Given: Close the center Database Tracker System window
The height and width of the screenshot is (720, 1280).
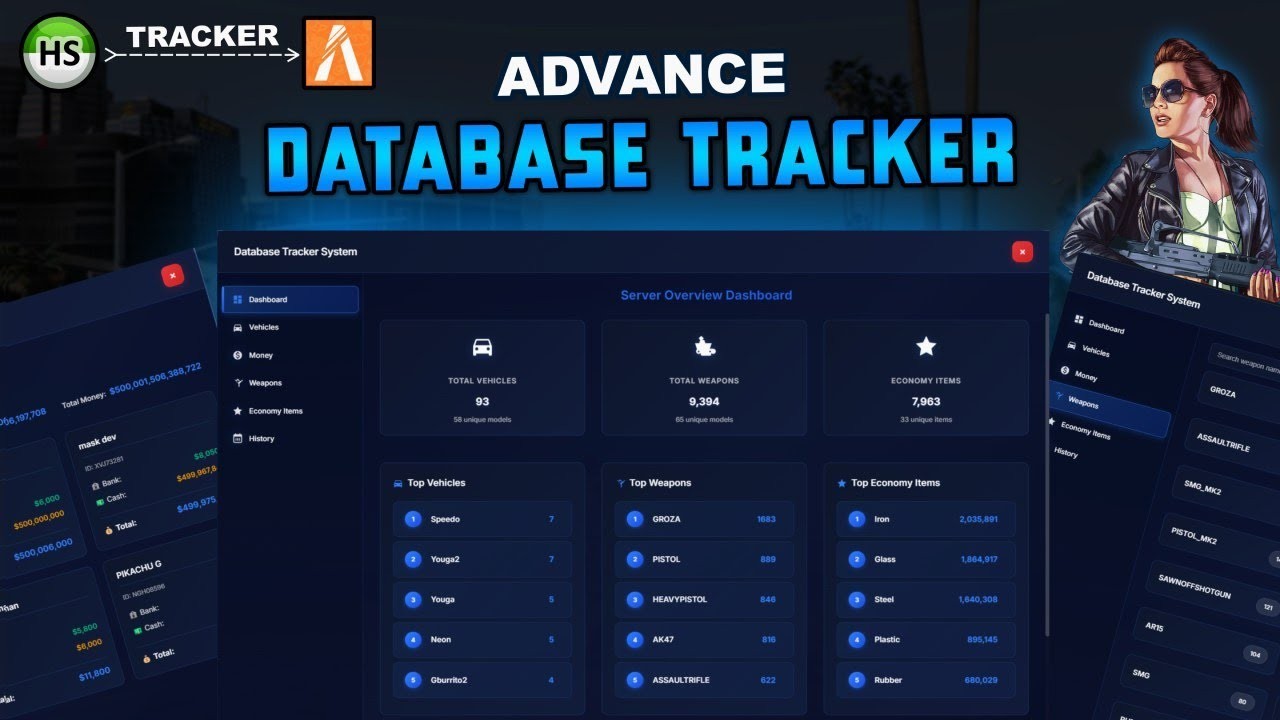Looking at the screenshot, I should (1021, 252).
